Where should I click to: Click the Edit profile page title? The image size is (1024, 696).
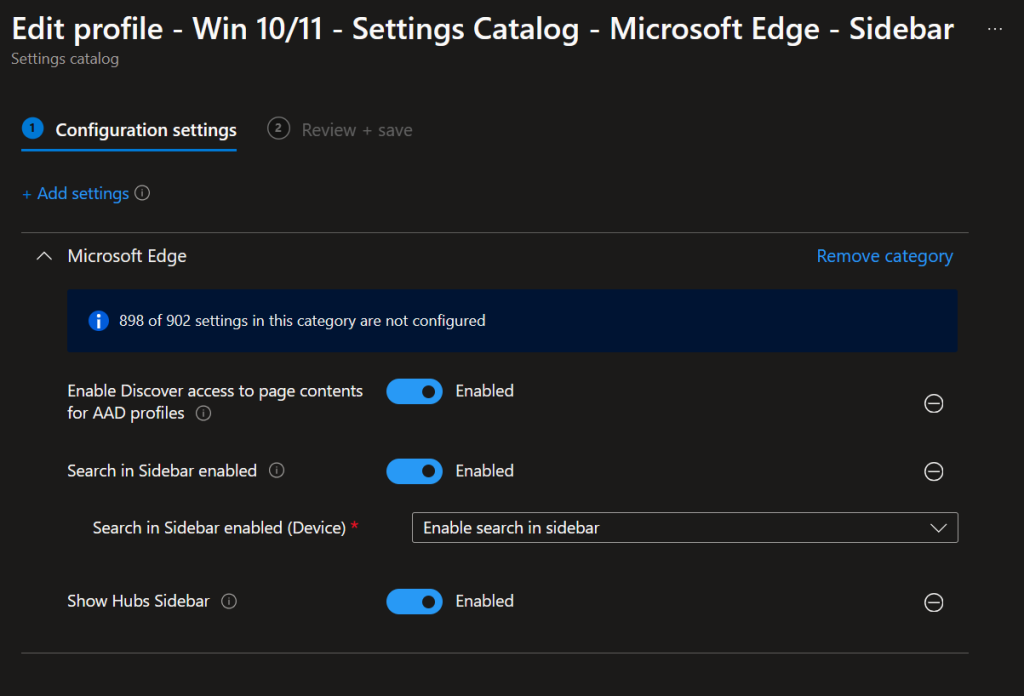[483, 29]
